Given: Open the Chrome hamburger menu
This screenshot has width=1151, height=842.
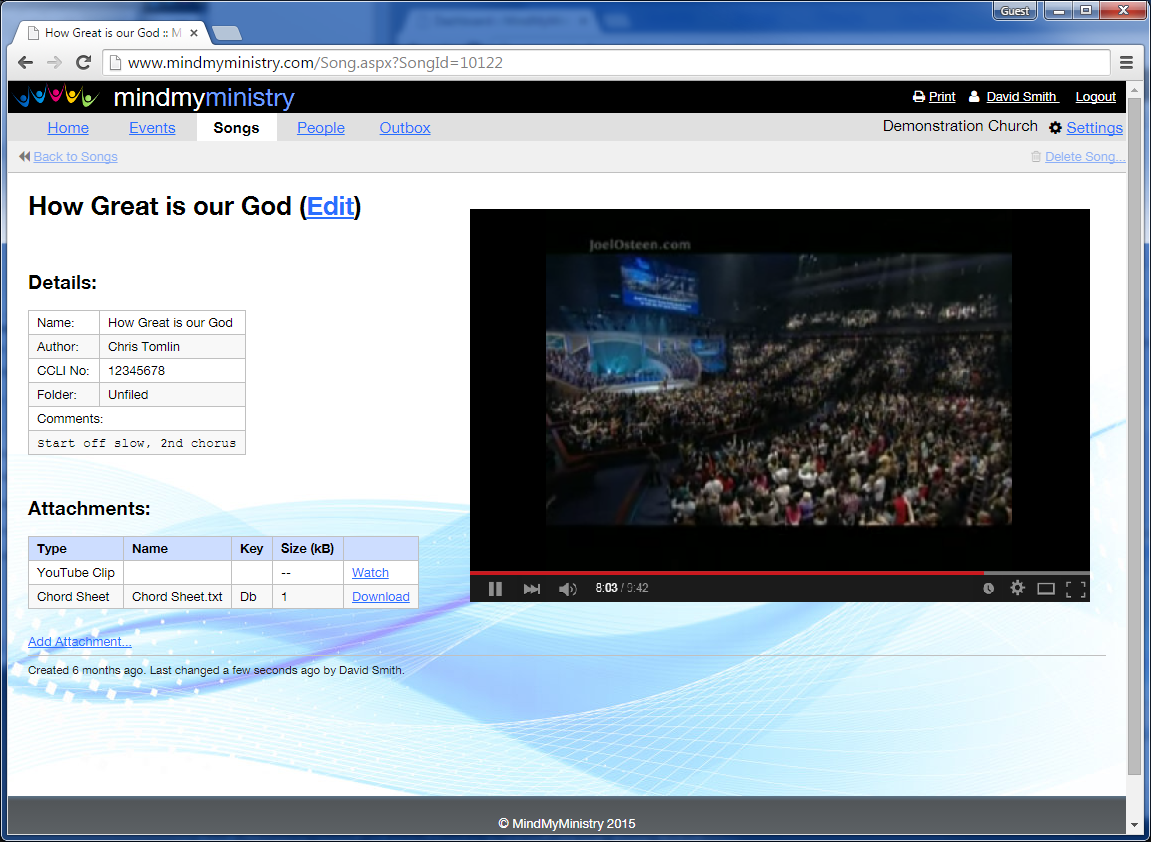Looking at the screenshot, I should point(1126,62).
